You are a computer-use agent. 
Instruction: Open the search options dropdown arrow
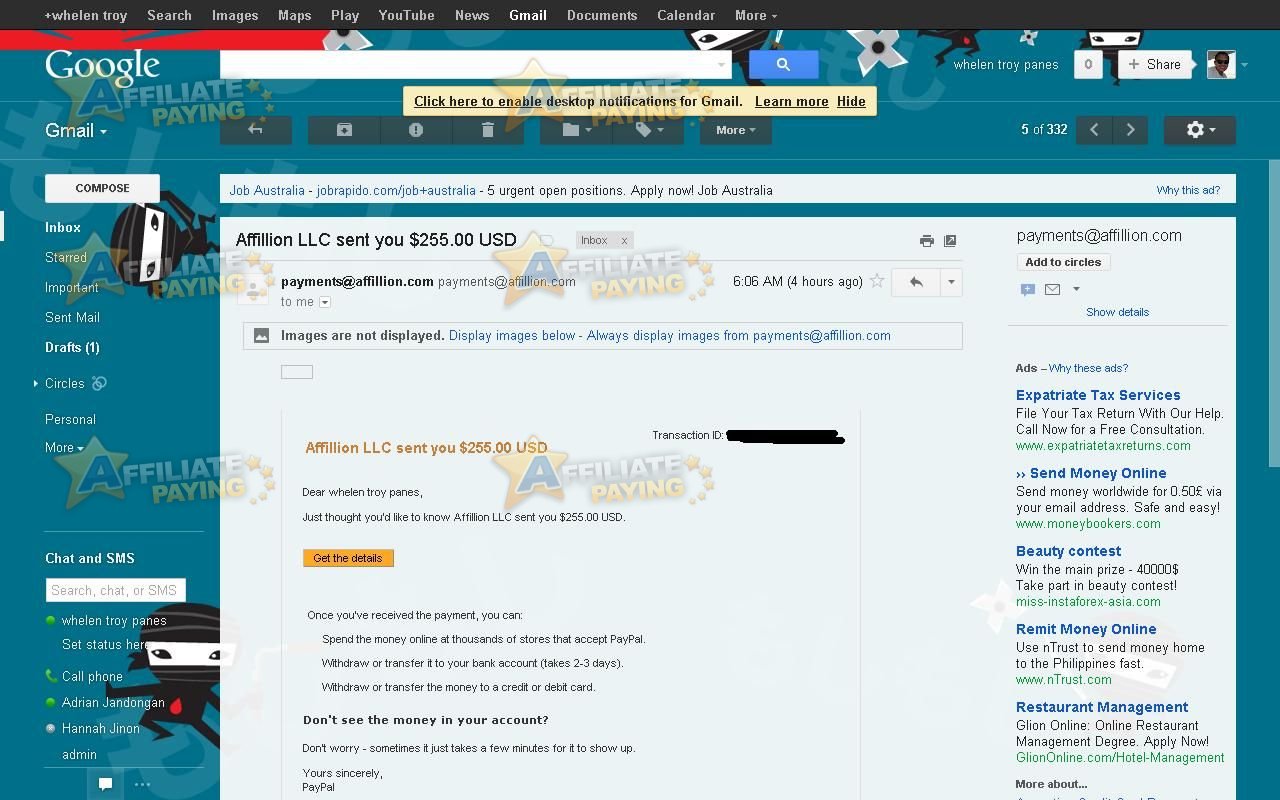(722, 65)
